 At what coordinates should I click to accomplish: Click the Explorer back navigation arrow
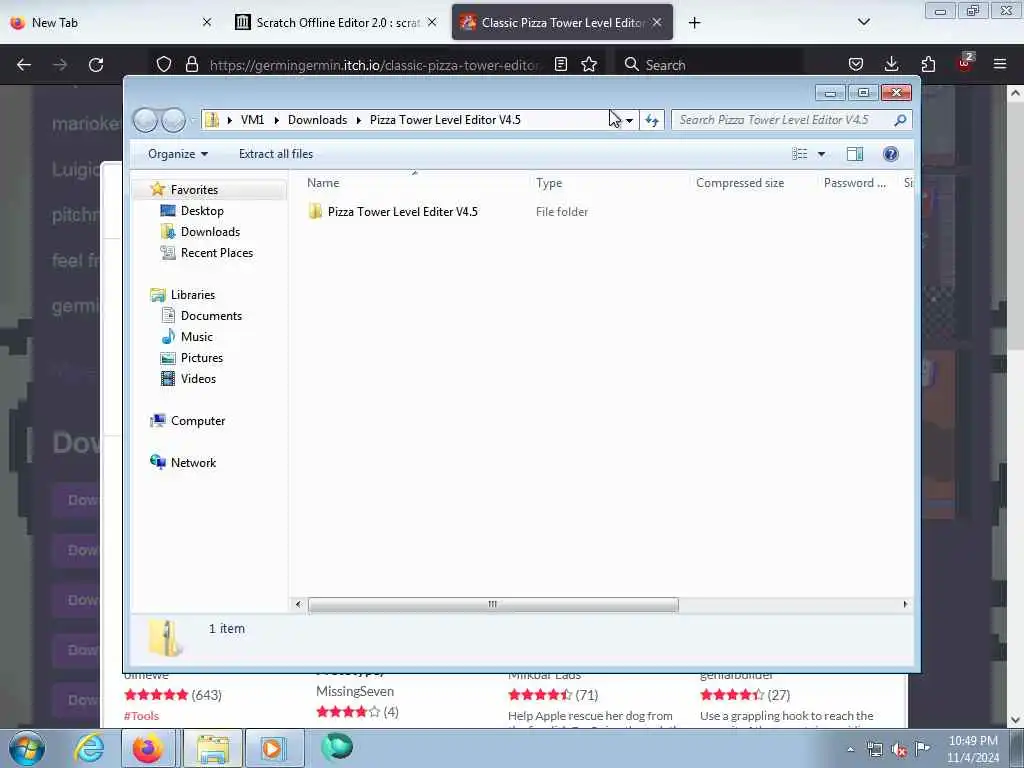click(x=146, y=120)
